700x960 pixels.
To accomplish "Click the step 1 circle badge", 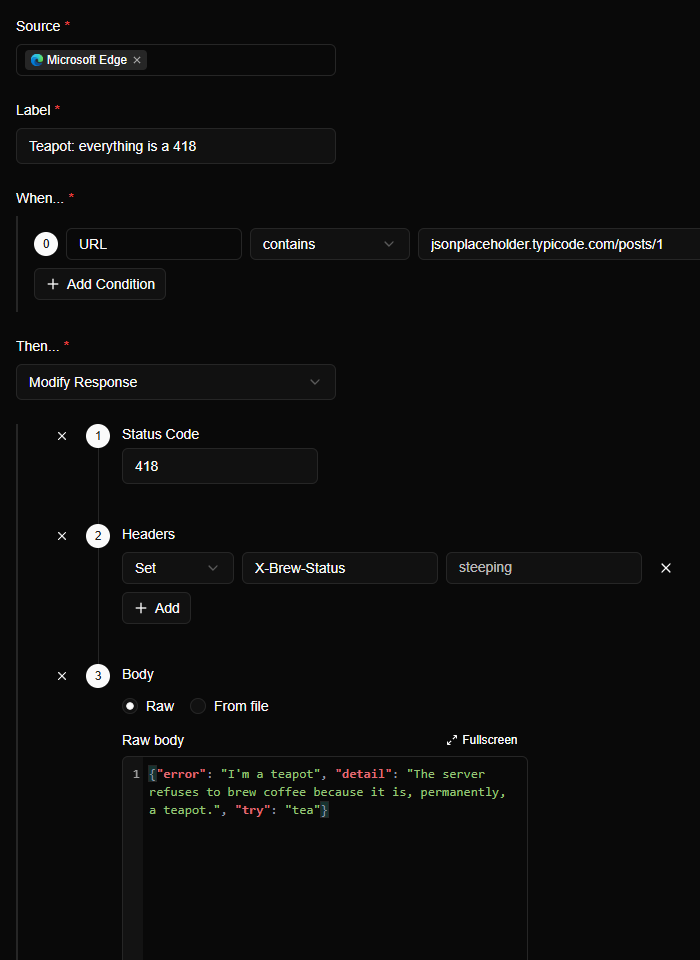I will pos(98,436).
